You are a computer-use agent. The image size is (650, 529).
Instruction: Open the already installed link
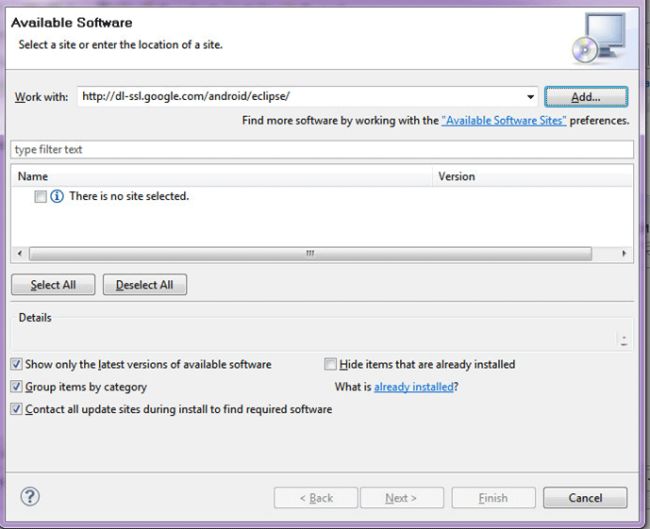414,387
